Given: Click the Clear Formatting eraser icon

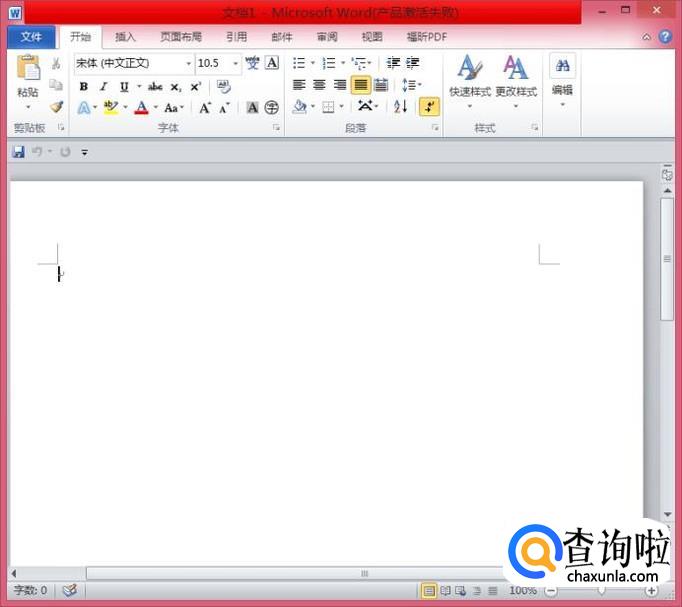Looking at the screenshot, I should pyautogui.click(x=224, y=87).
